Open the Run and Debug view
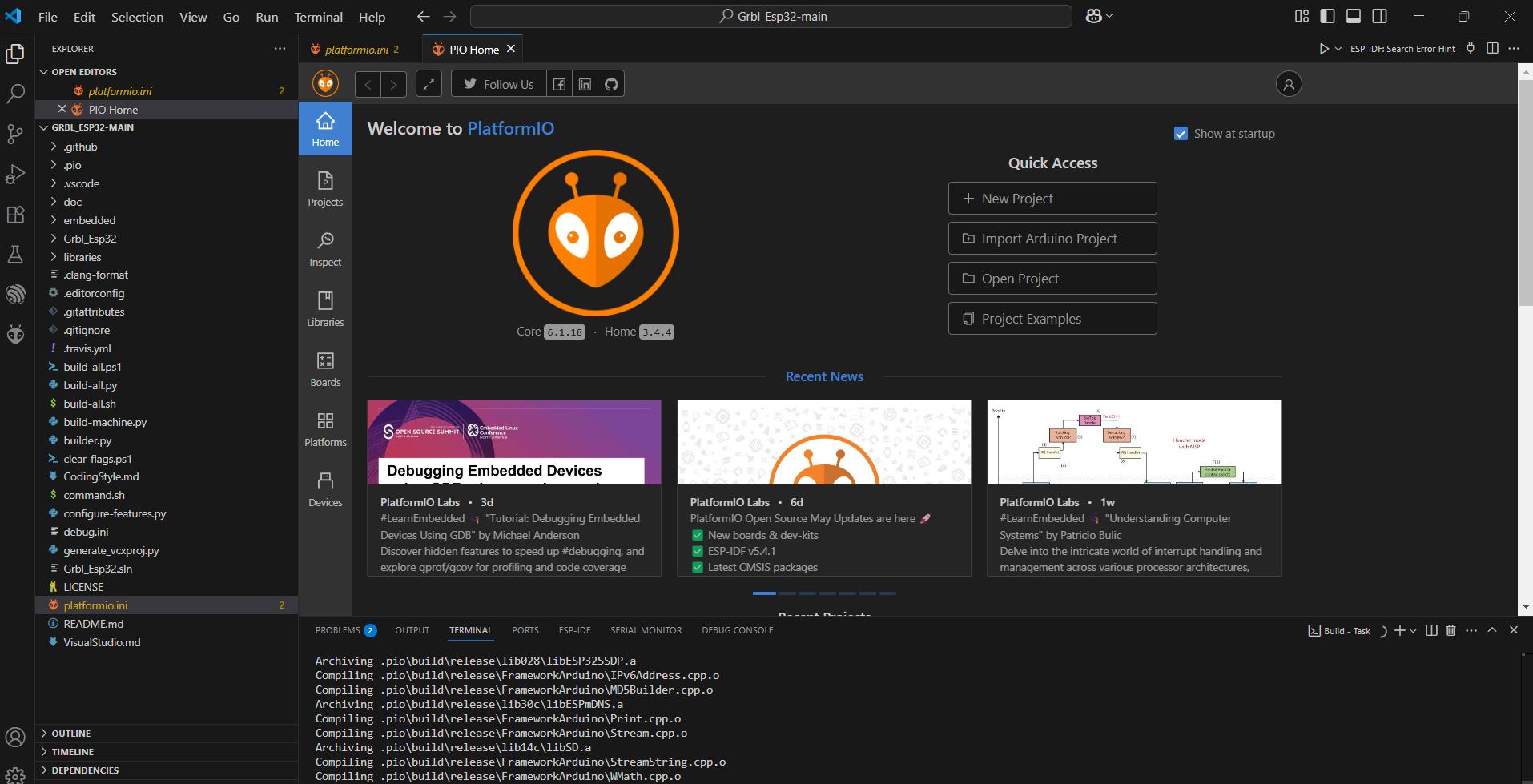The width and height of the screenshot is (1533, 784). (x=15, y=174)
